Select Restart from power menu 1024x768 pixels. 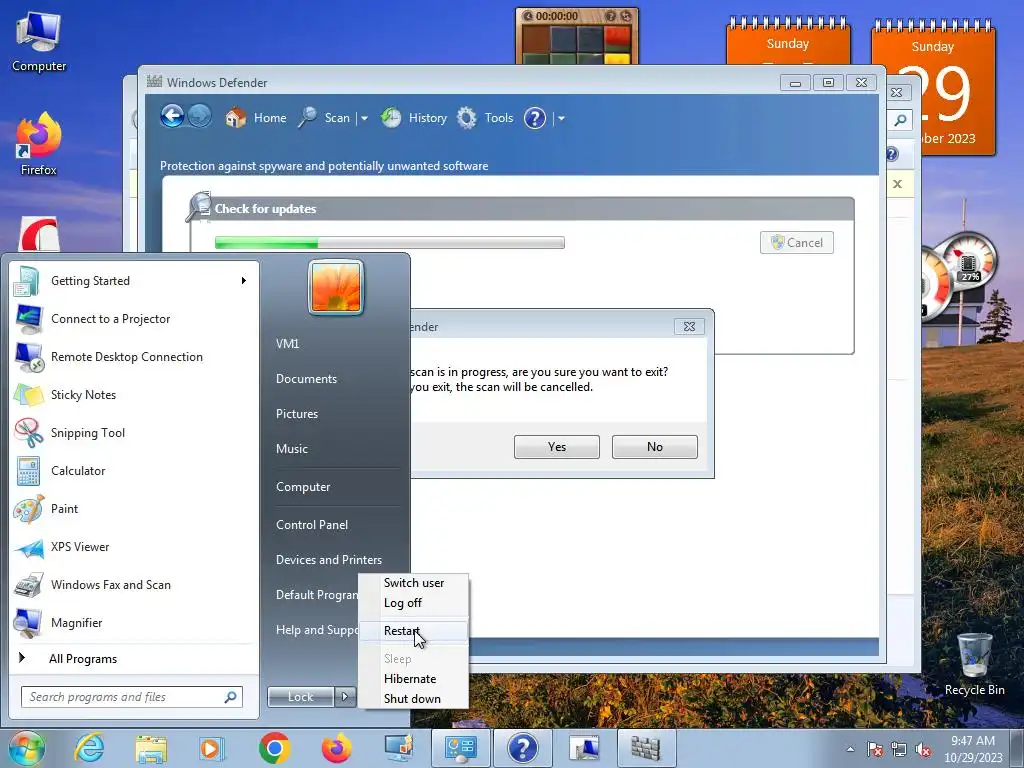pos(413,631)
